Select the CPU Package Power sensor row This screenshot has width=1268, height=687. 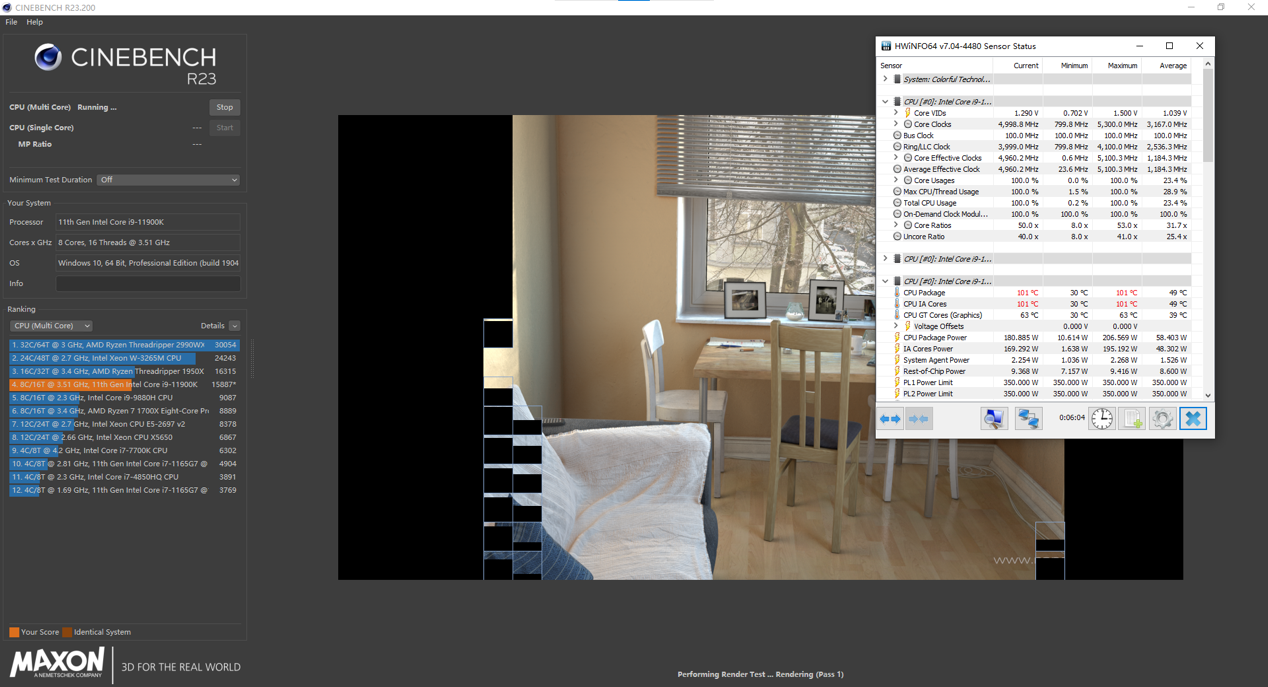point(1034,338)
